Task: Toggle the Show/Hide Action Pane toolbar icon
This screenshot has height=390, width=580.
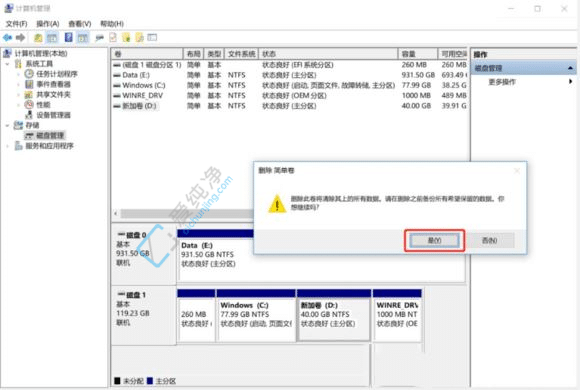Action: coord(82,37)
